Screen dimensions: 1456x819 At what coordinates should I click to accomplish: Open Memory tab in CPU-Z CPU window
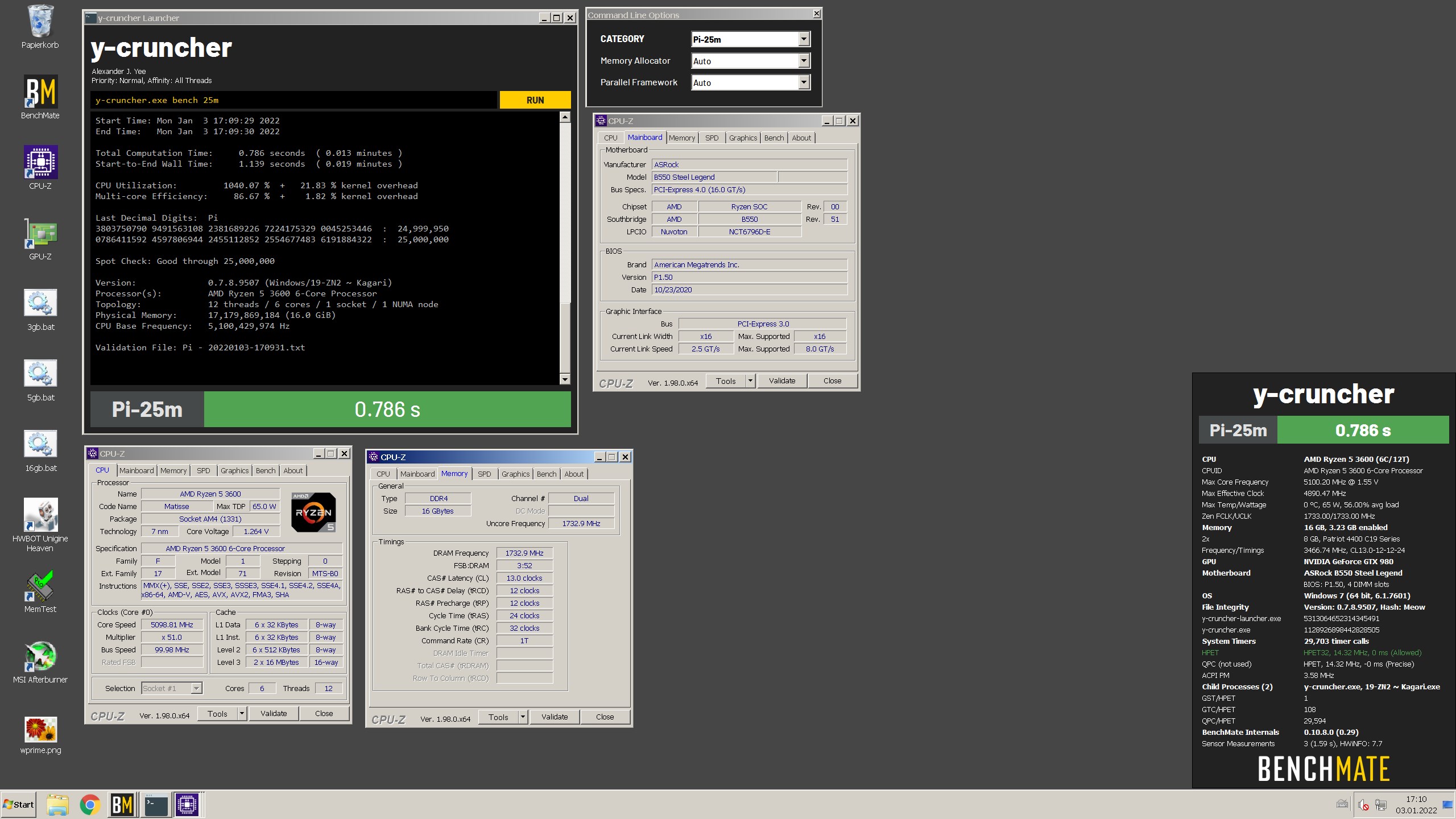pyautogui.click(x=173, y=470)
